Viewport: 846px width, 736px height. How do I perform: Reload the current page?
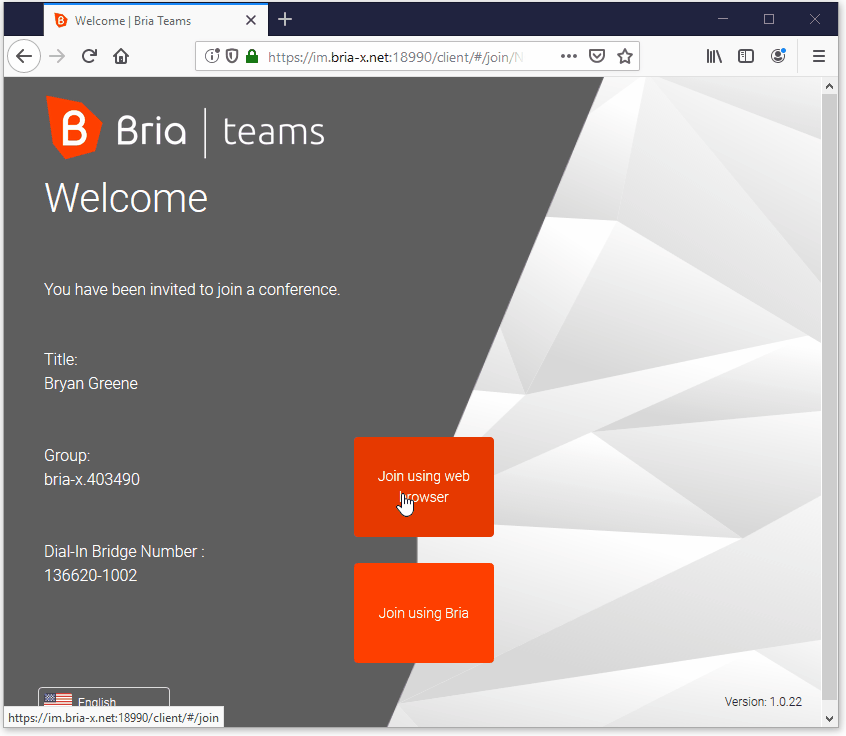point(89,56)
